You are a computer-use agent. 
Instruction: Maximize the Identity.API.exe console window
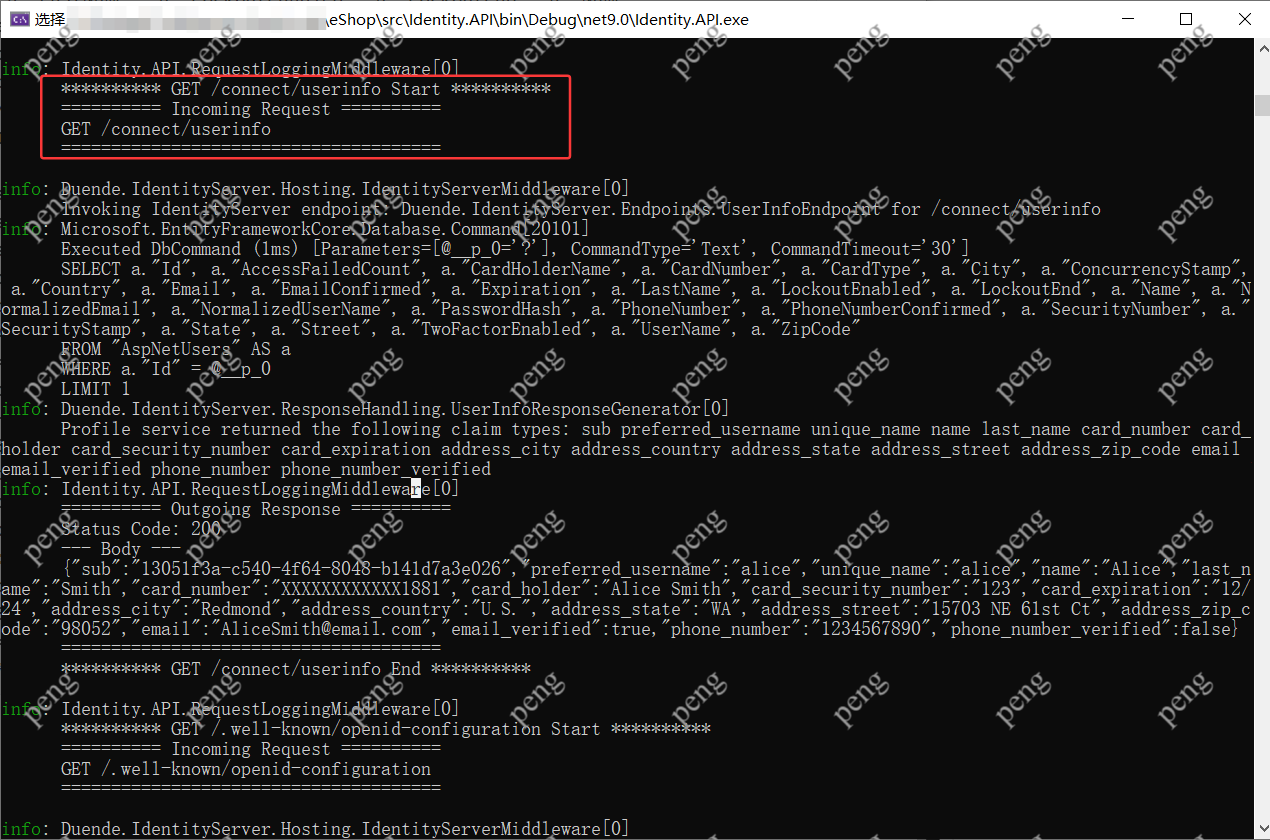pyautogui.click(x=1186, y=19)
